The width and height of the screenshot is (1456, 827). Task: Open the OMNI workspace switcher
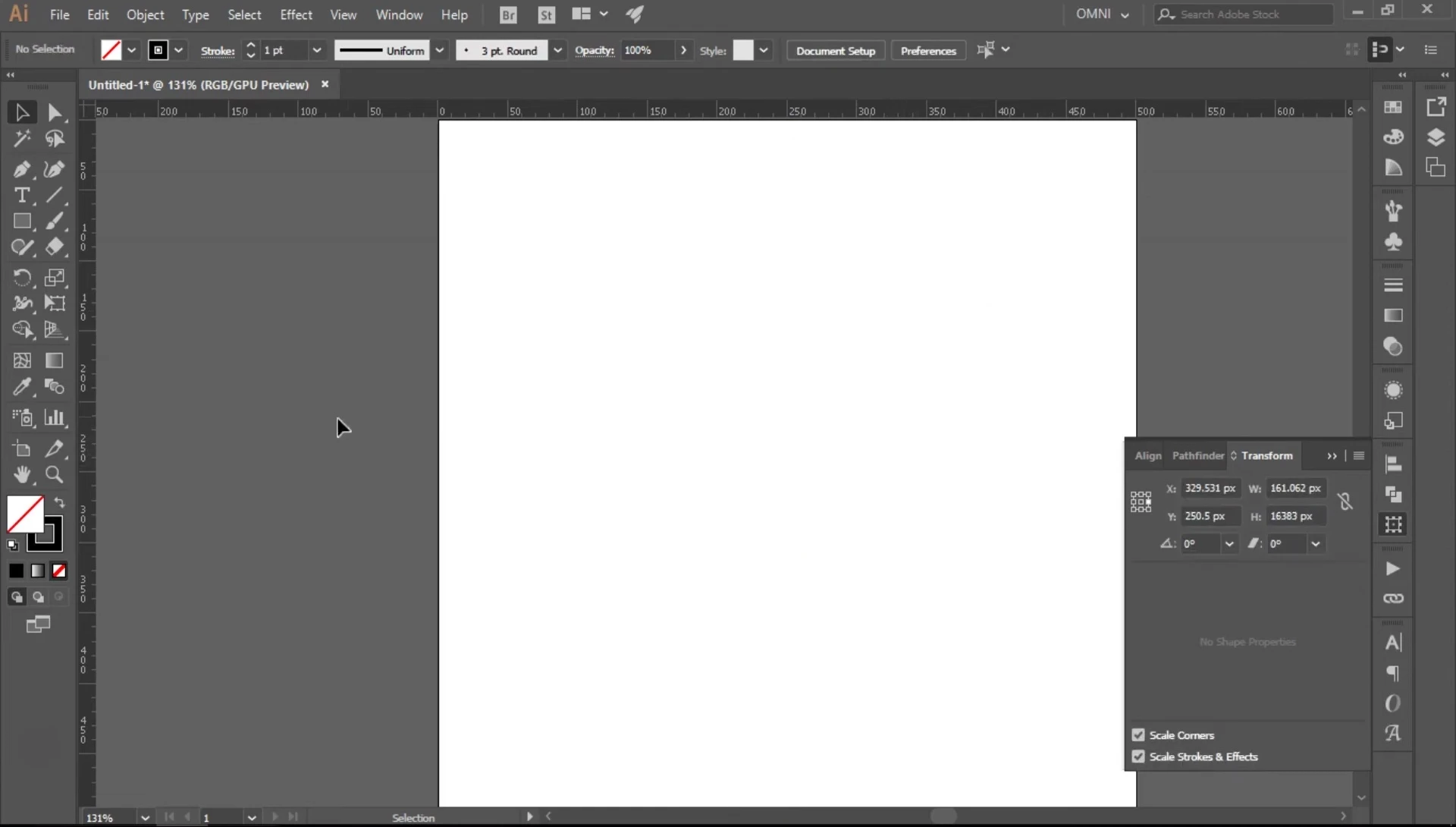[1102, 14]
